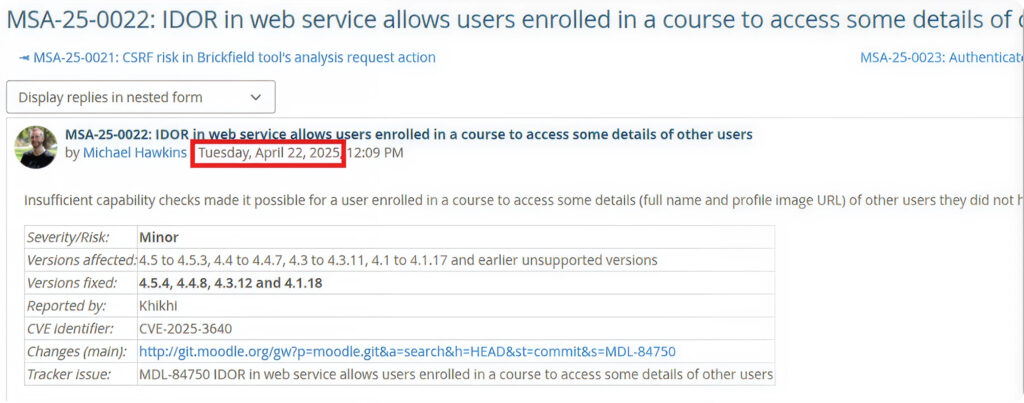
Task: Click the bold post subject title
Action: (x=408, y=134)
